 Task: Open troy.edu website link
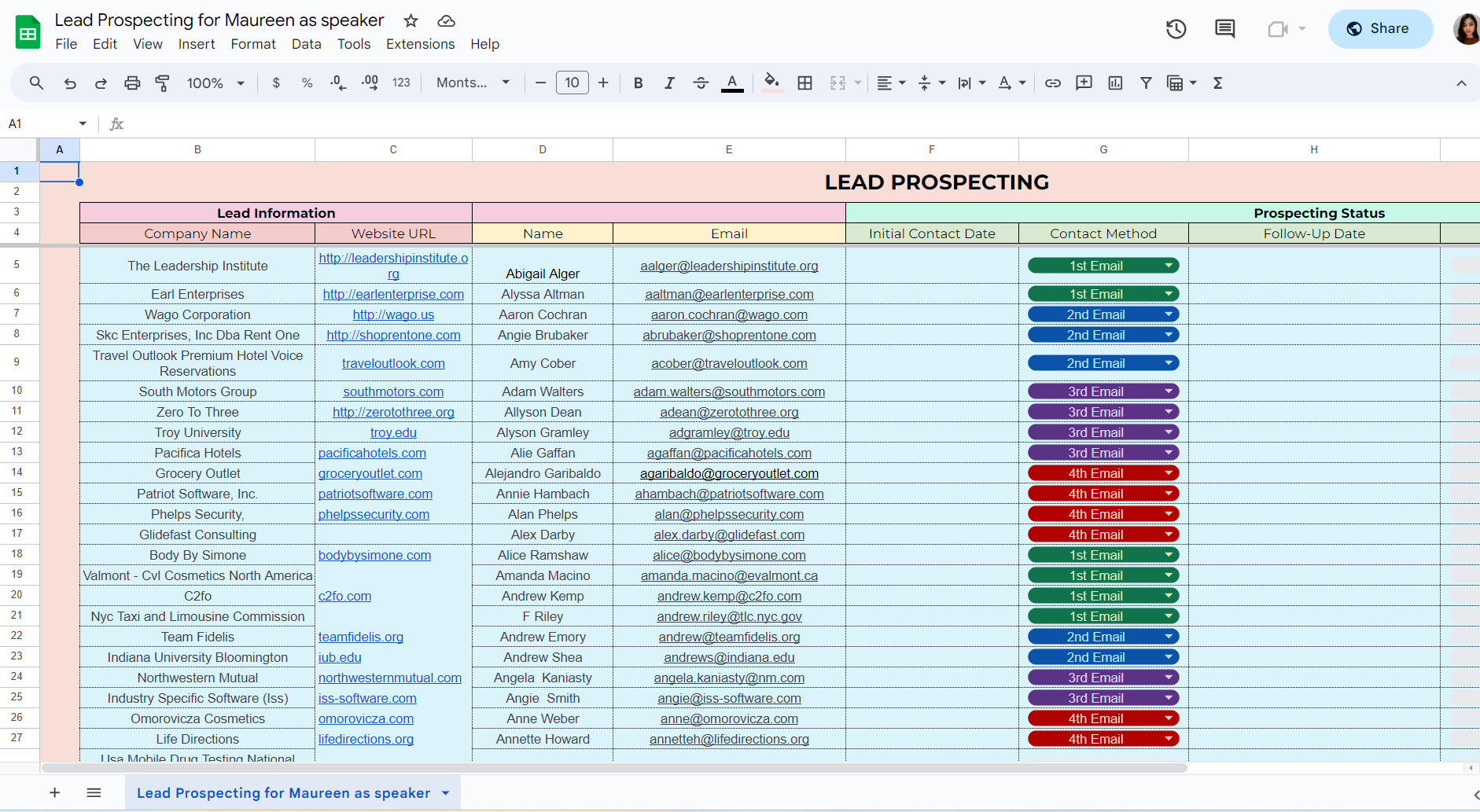[393, 432]
